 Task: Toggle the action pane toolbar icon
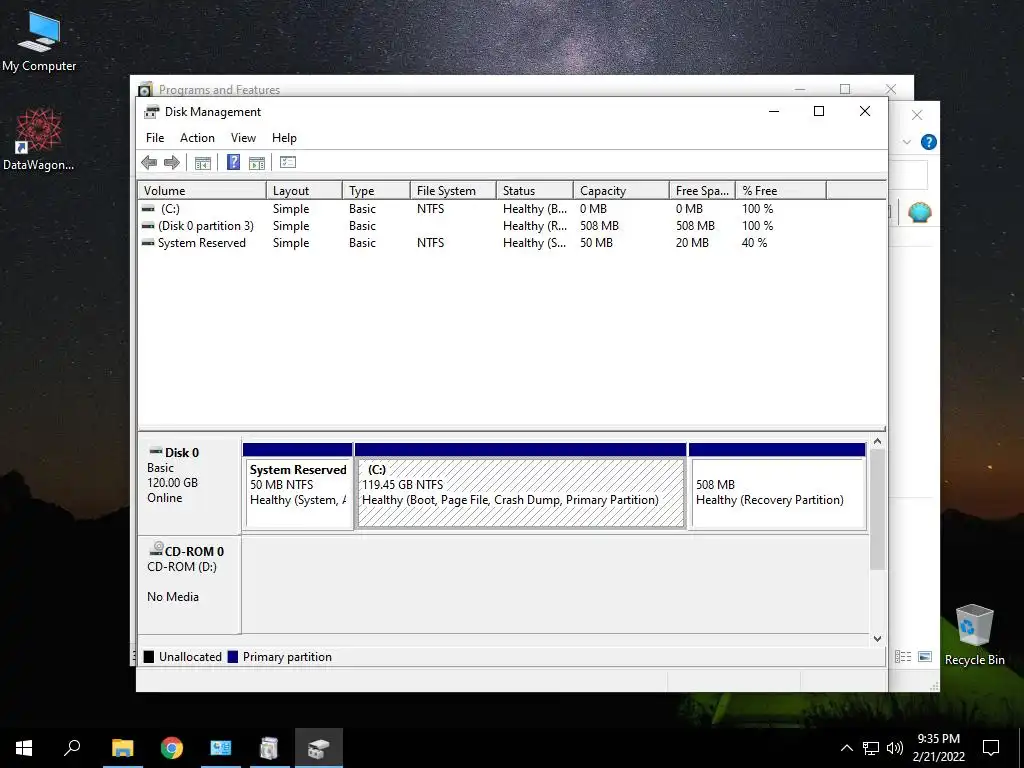(x=257, y=163)
